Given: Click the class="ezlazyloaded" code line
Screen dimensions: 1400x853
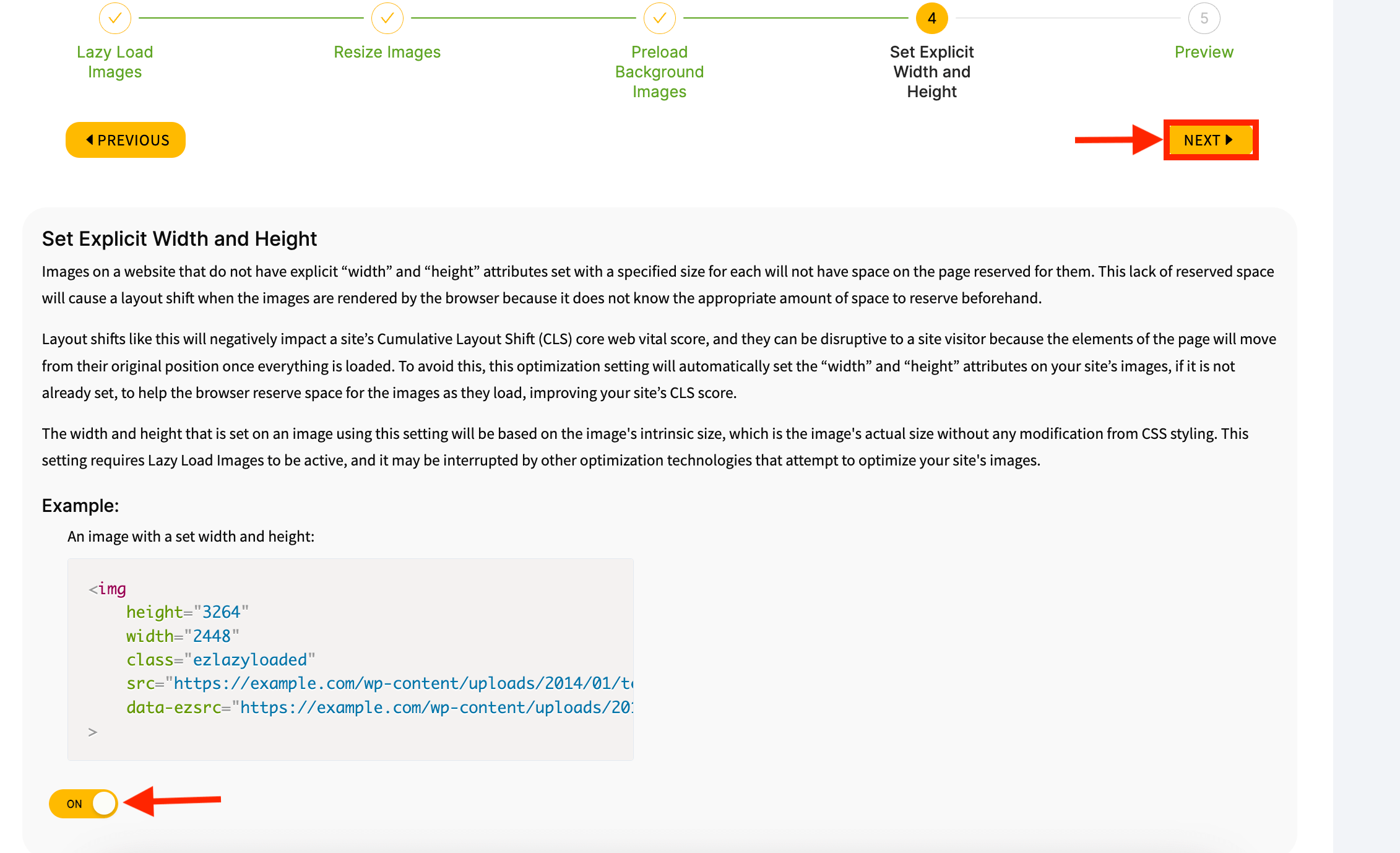Looking at the screenshot, I should (221, 659).
